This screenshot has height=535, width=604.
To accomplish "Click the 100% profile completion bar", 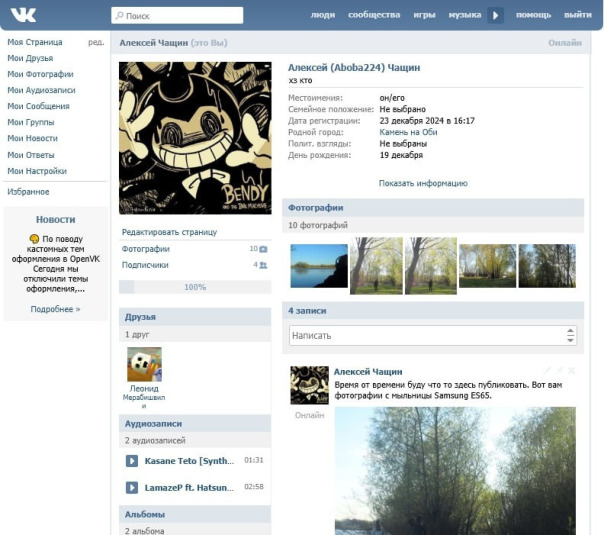I will (x=195, y=287).
